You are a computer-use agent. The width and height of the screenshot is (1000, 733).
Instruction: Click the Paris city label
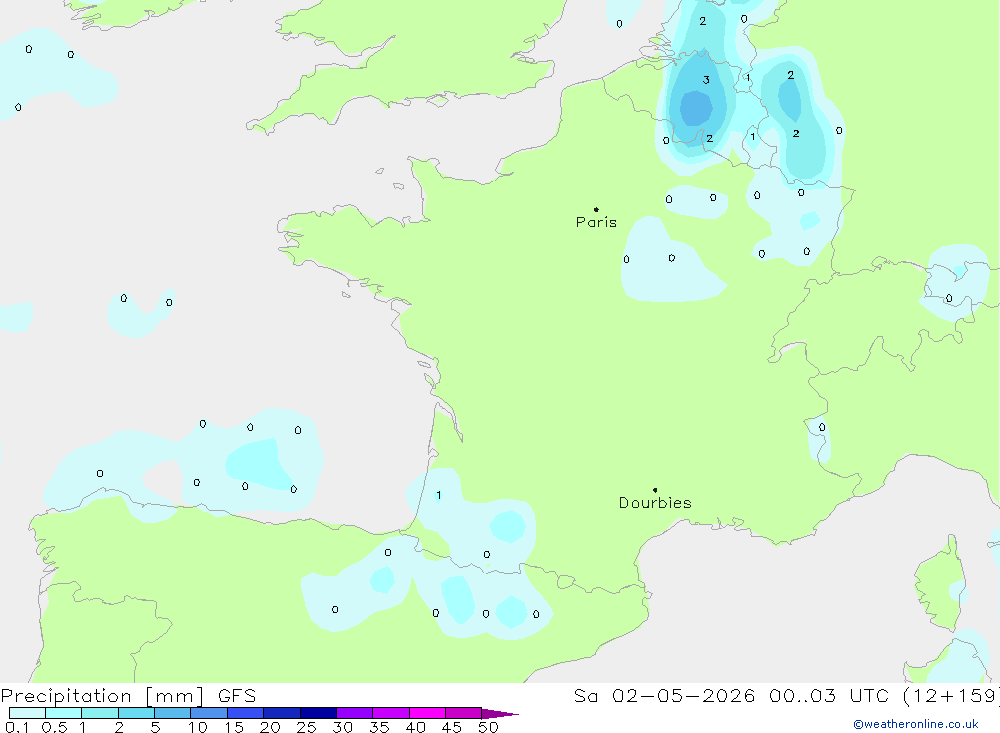pos(596,222)
